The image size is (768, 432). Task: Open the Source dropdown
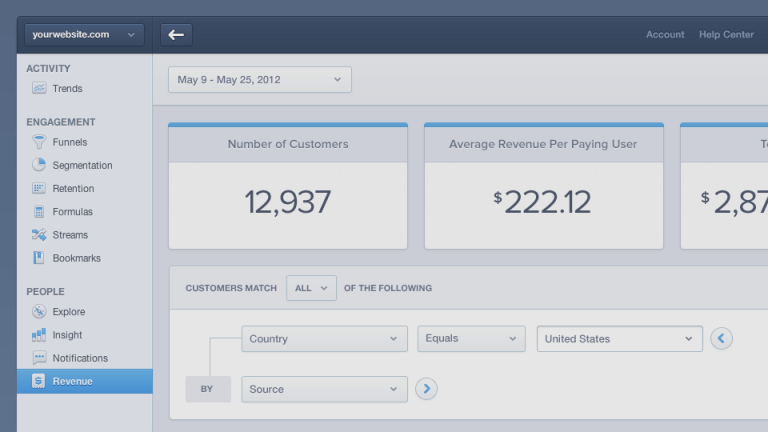[x=324, y=389]
